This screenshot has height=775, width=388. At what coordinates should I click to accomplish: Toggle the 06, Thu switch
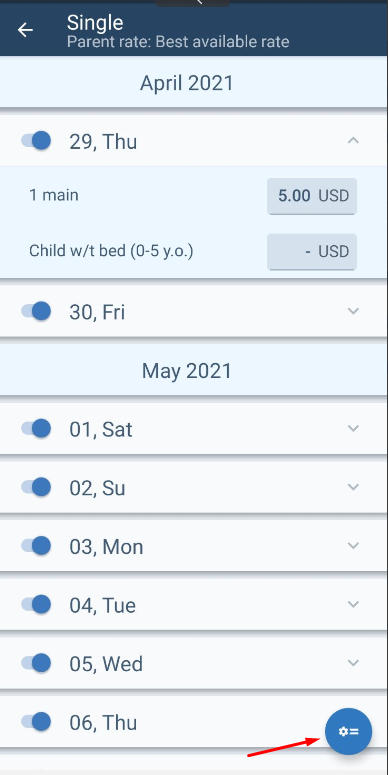tap(36, 722)
